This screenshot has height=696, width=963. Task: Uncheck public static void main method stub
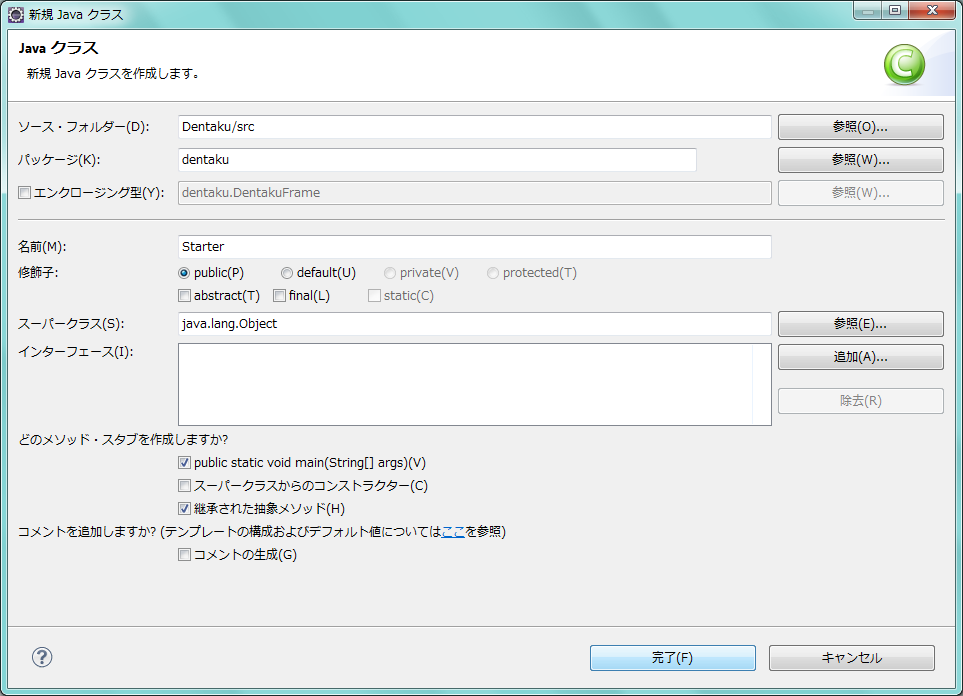tap(184, 463)
